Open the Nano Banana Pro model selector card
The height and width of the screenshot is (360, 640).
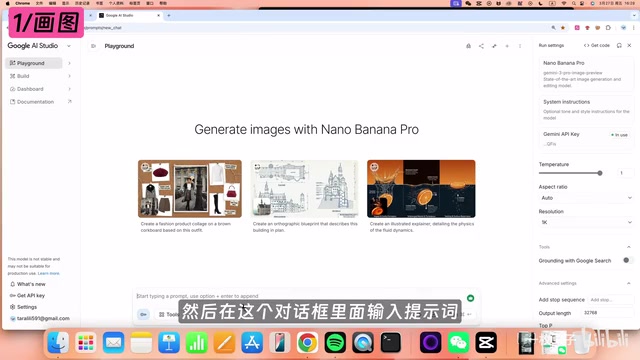click(x=586, y=74)
